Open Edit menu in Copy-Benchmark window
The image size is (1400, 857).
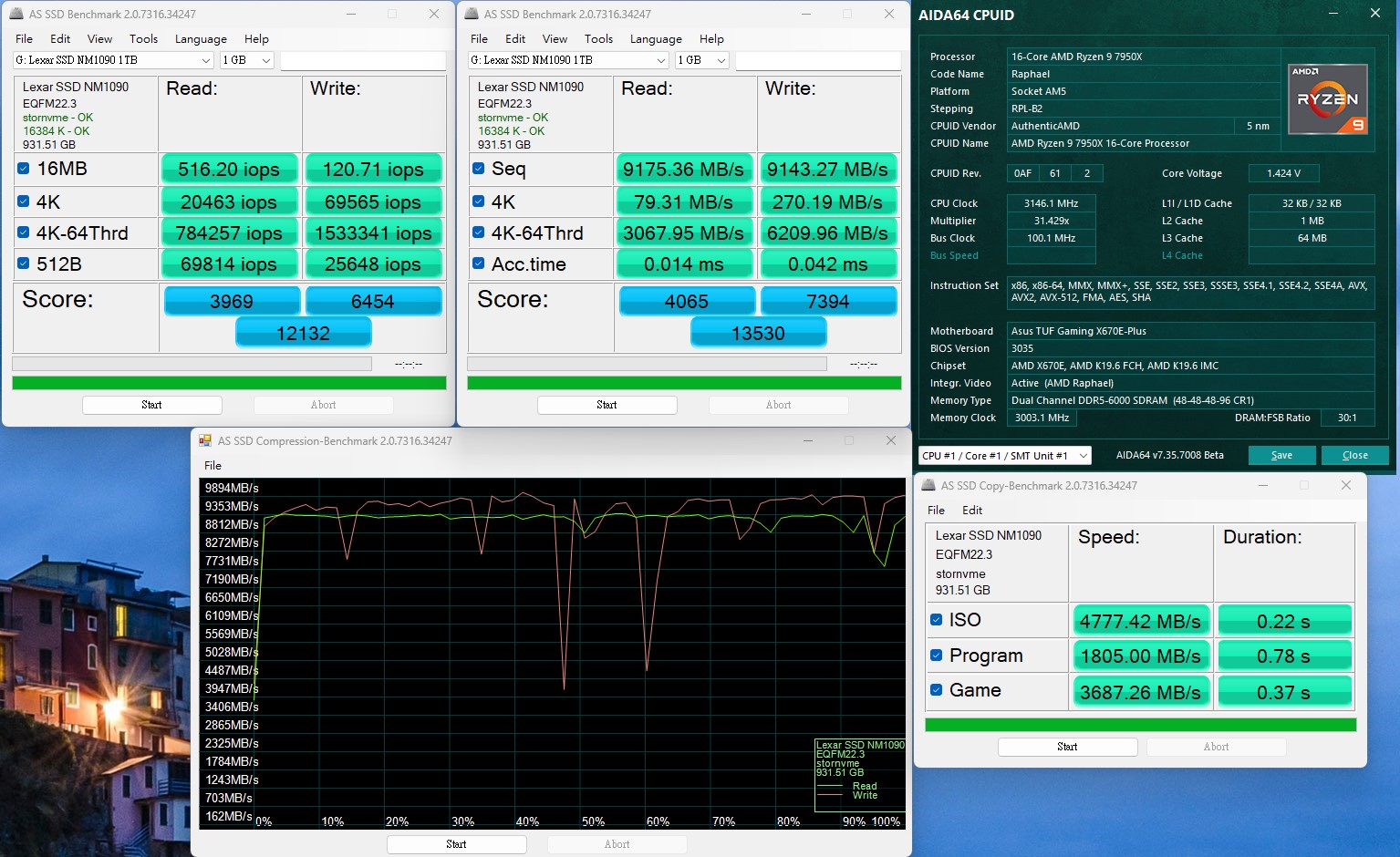pyautogui.click(x=972, y=510)
